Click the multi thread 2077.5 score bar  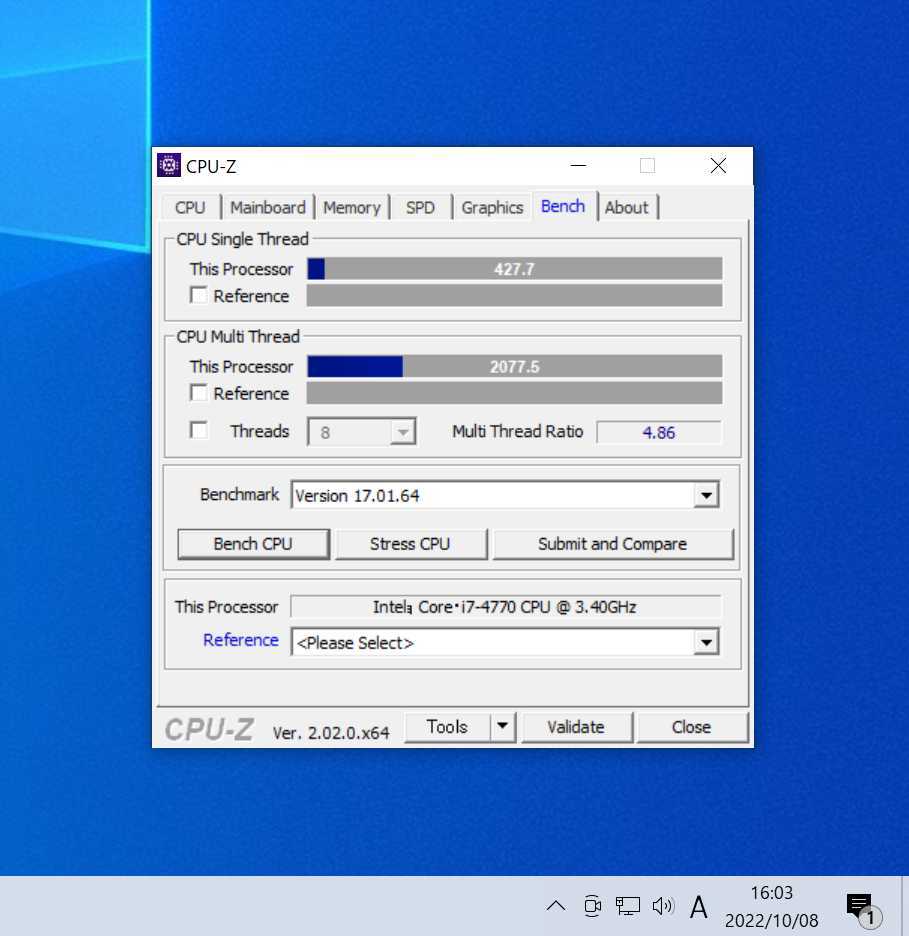[x=514, y=366]
